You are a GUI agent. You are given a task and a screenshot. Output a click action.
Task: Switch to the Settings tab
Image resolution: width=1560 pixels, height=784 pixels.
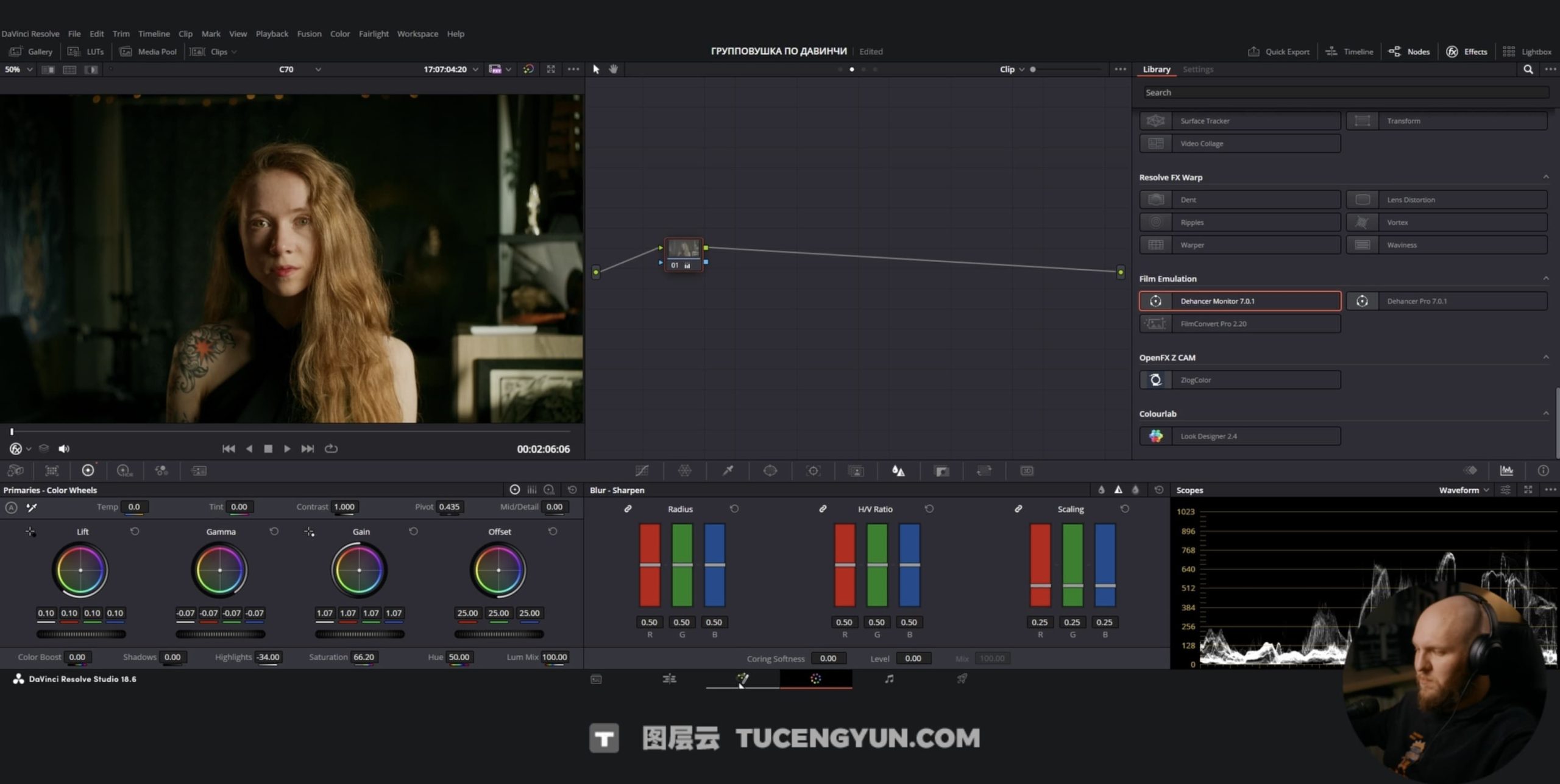pyautogui.click(x=1197, y=69)
